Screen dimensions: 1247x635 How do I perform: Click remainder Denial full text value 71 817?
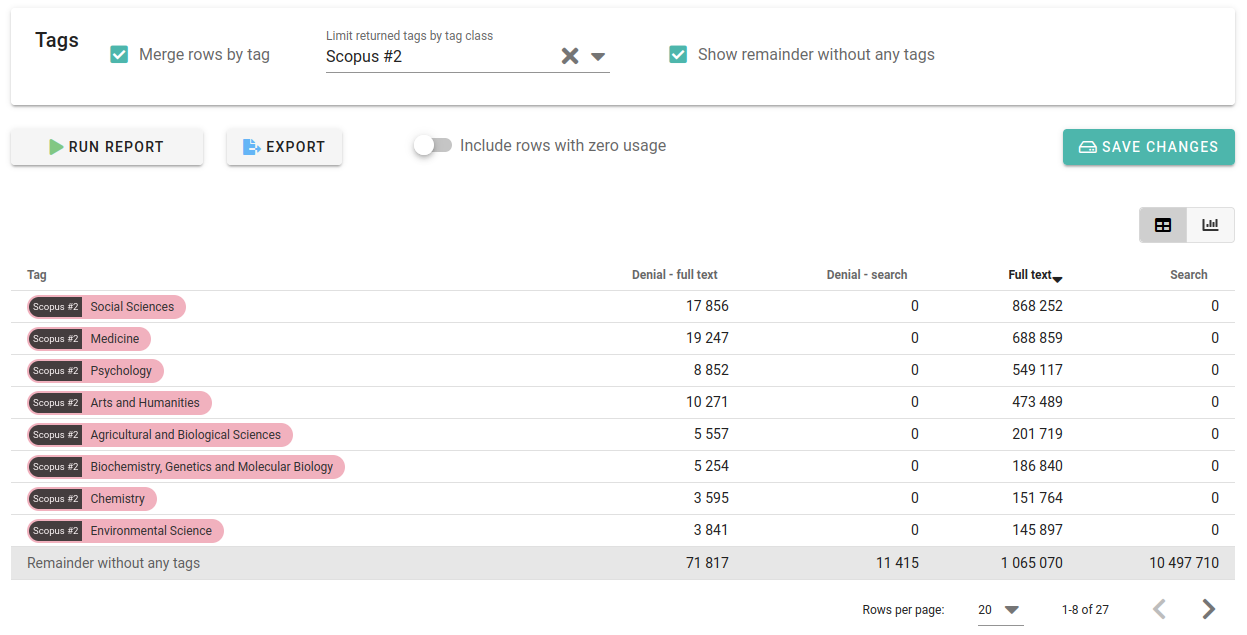click(x=707, y=563)
